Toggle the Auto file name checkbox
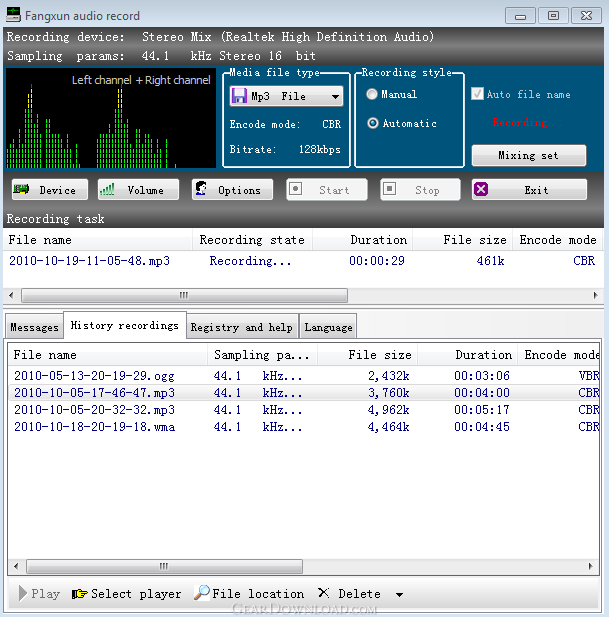The image size is (609, 617). point(477,95)
